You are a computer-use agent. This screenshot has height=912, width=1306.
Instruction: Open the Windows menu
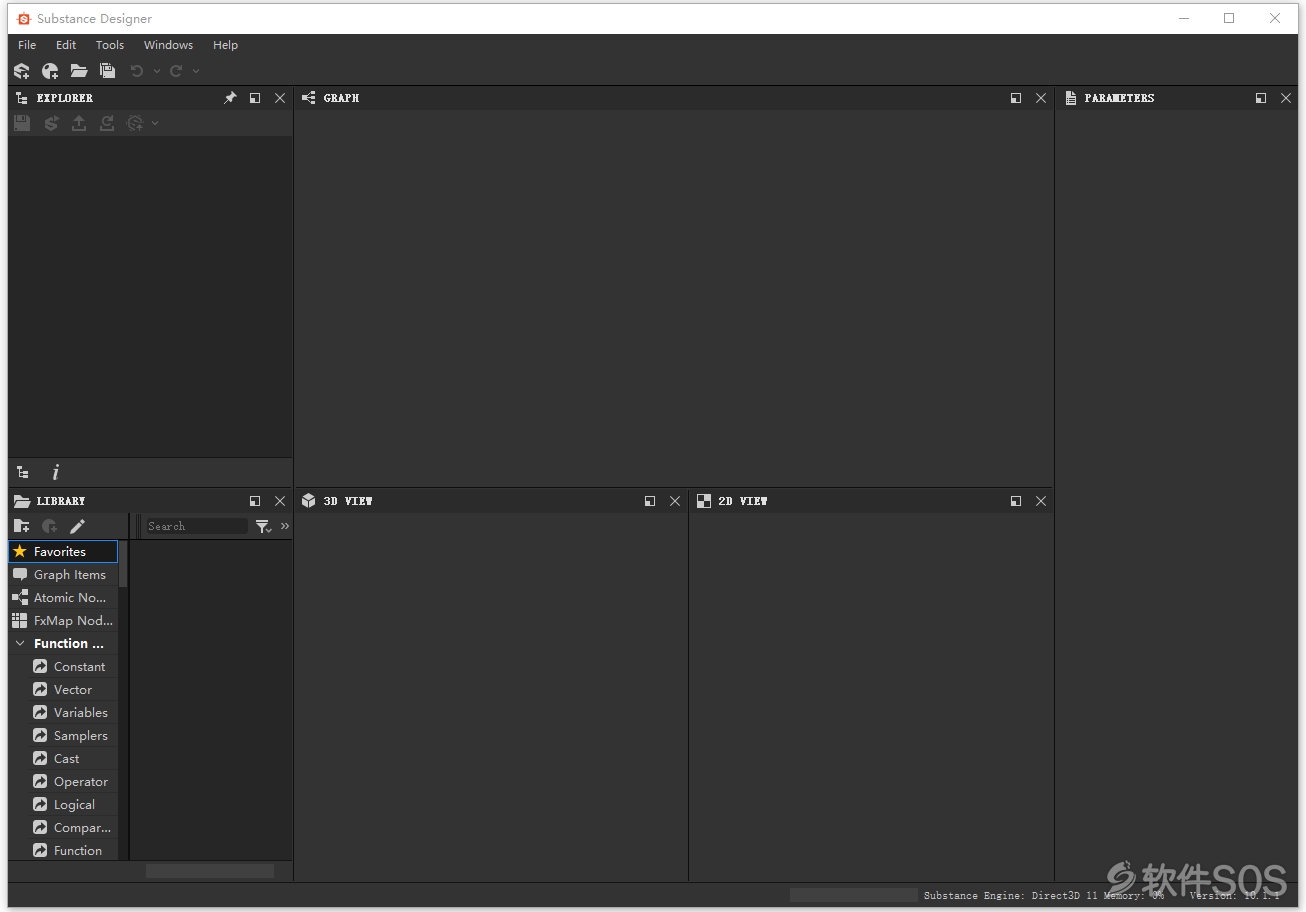(x=168, y=45)
